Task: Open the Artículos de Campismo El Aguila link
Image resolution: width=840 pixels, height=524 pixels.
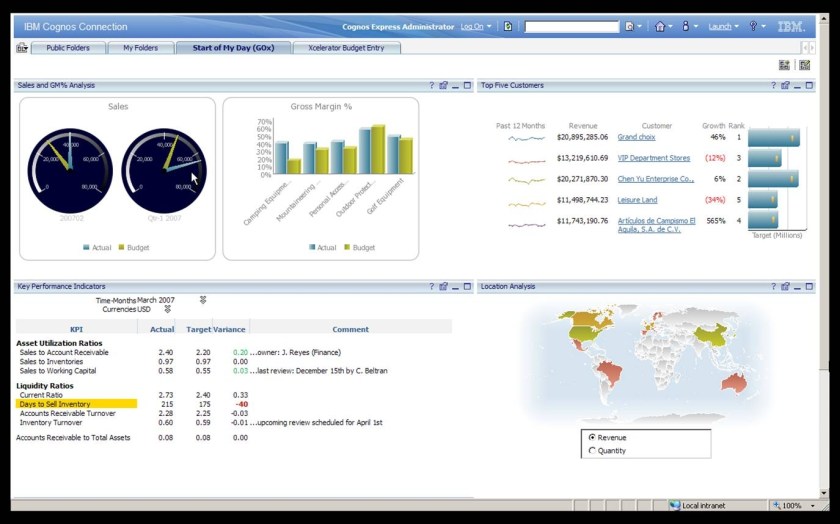Action: [x=656, y=225]
